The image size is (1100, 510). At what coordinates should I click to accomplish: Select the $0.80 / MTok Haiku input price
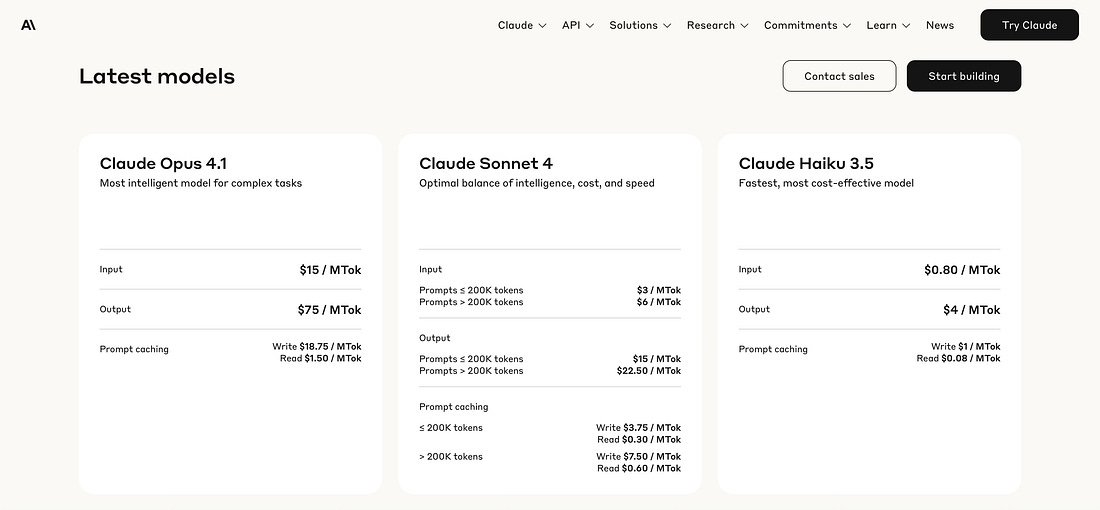click(x=962, y=270)
